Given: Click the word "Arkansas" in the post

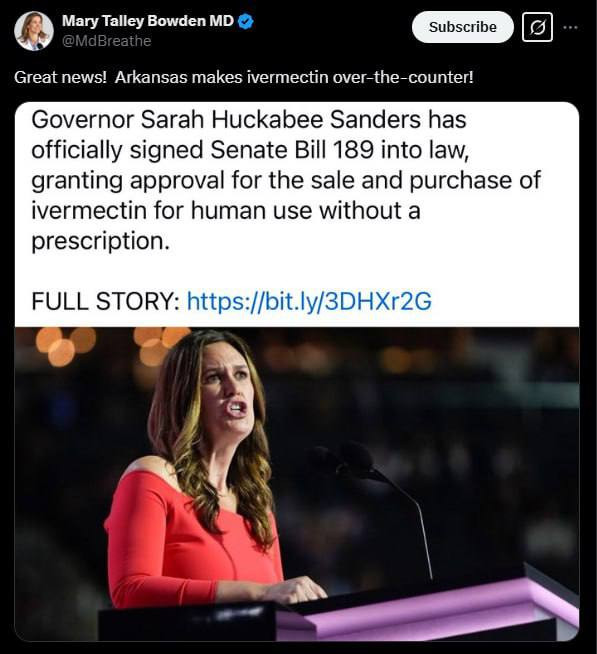Looking at the screenshot, I should [x=151, y=78].
